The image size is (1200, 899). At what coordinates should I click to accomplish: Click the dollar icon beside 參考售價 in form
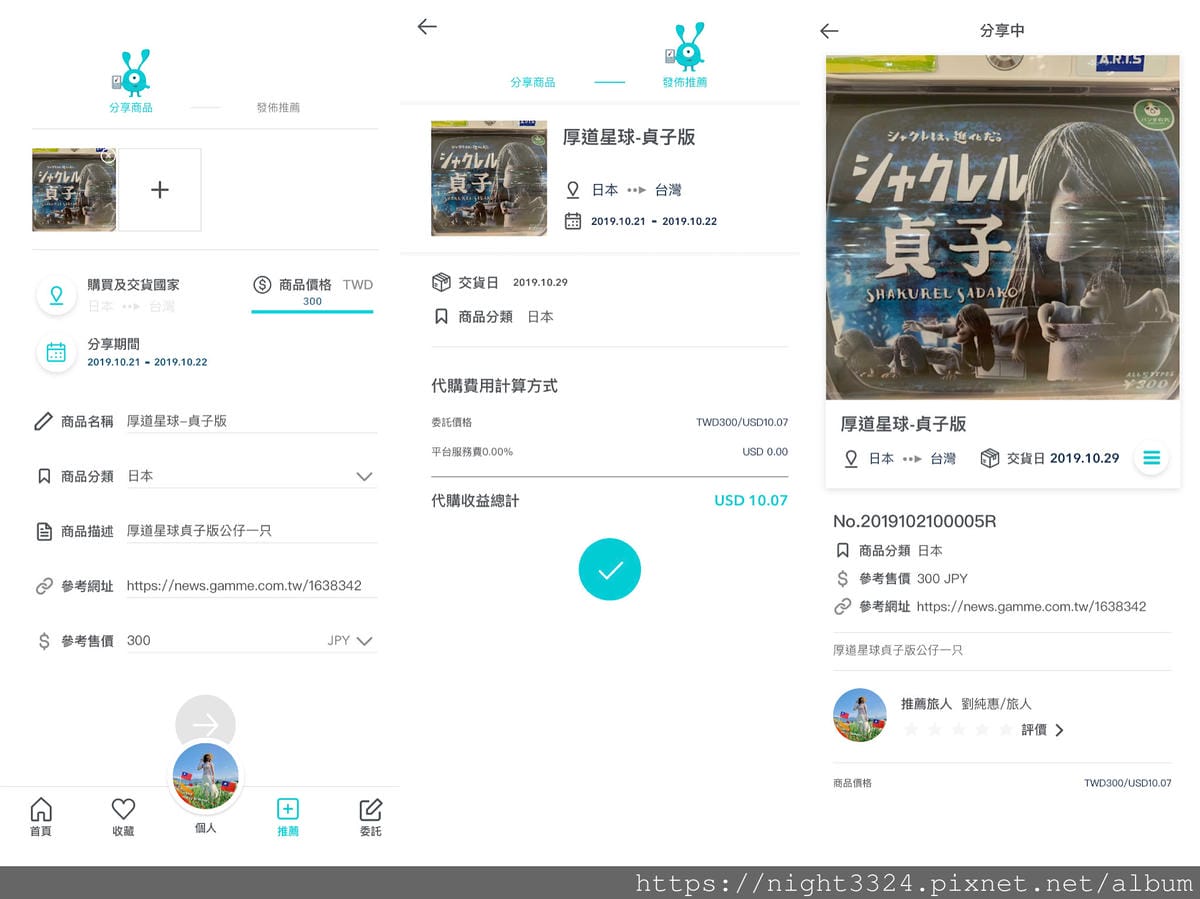[43, 641]
